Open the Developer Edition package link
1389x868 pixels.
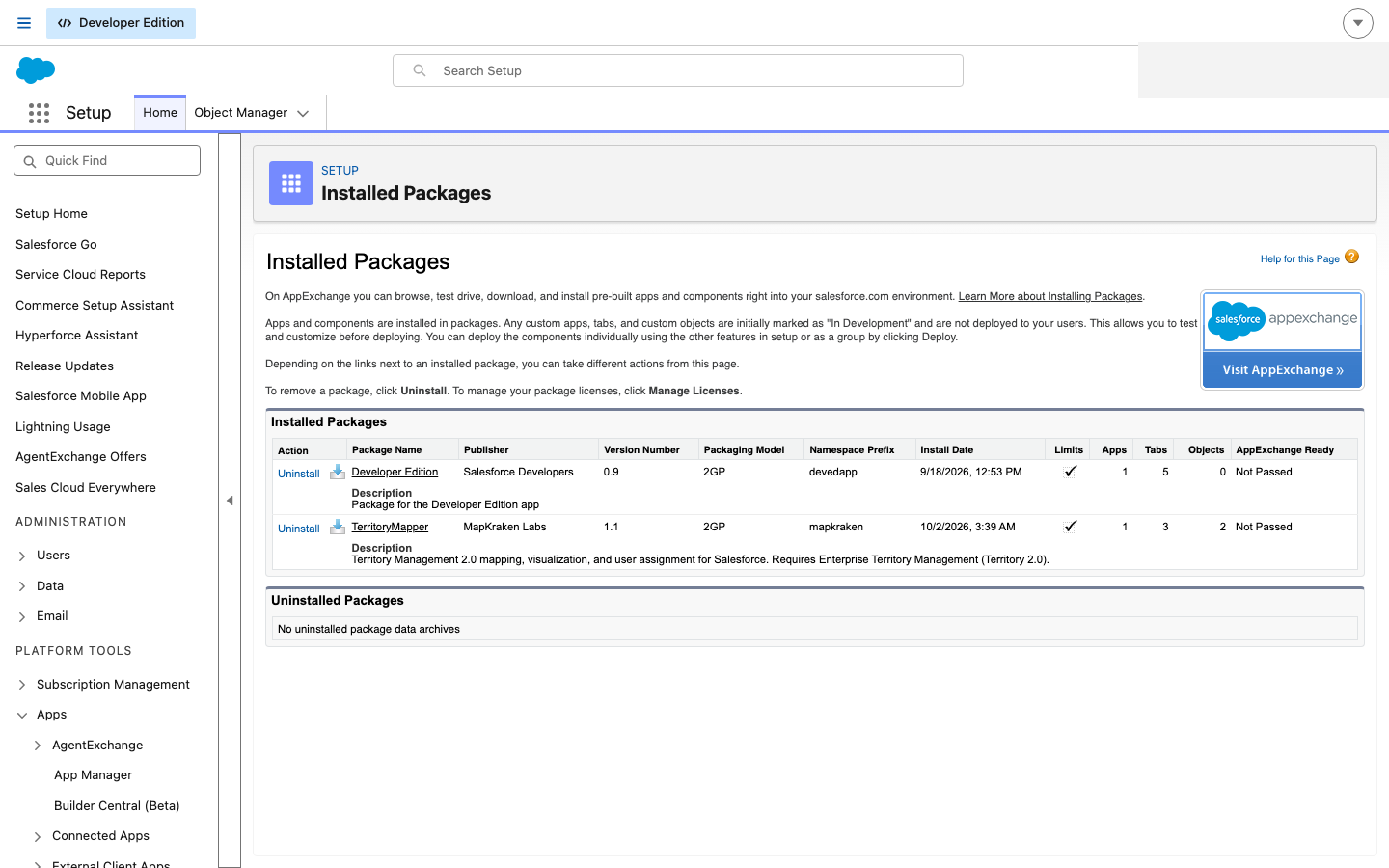point(395,472)
